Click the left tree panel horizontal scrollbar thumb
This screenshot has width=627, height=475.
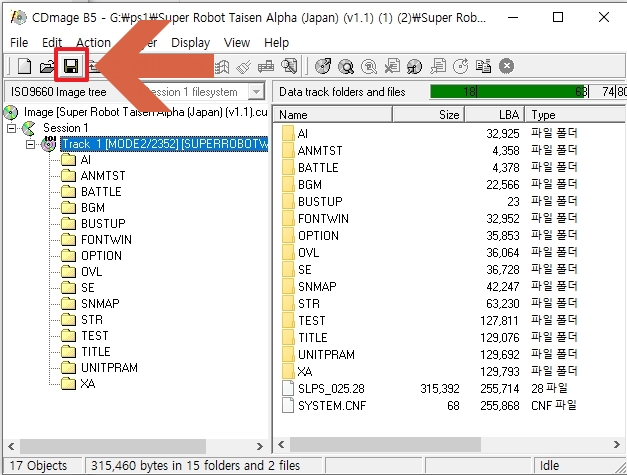click(113, 446)
